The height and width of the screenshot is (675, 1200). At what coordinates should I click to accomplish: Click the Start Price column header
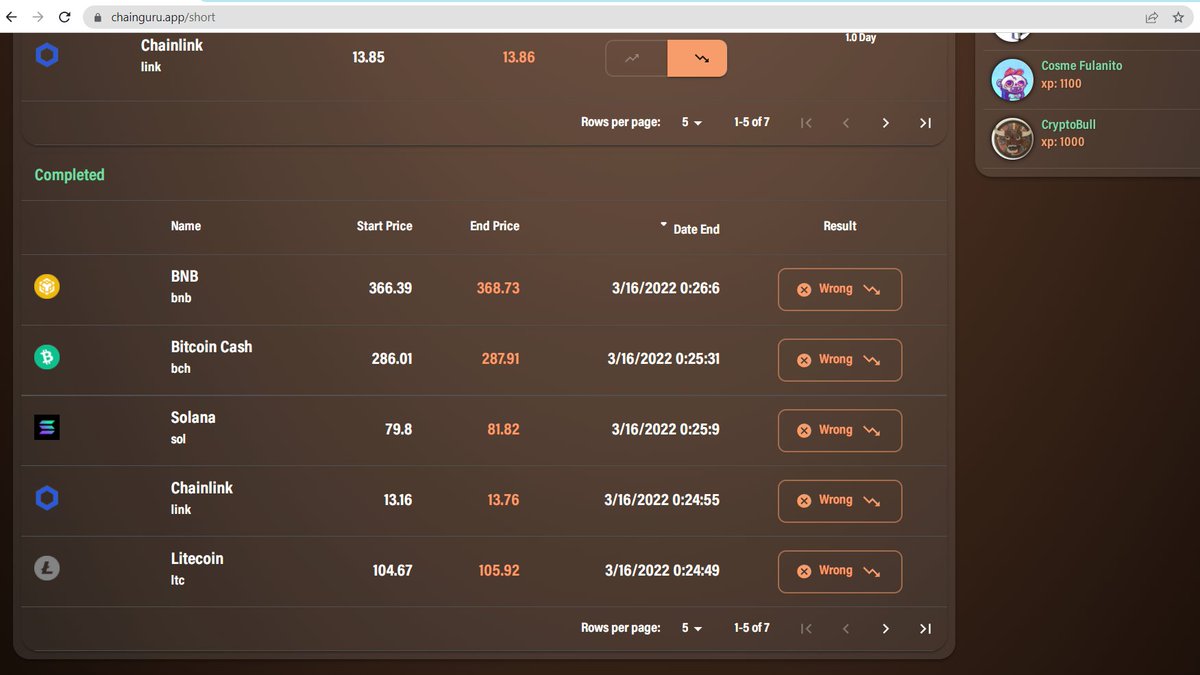tap(384, 226)
